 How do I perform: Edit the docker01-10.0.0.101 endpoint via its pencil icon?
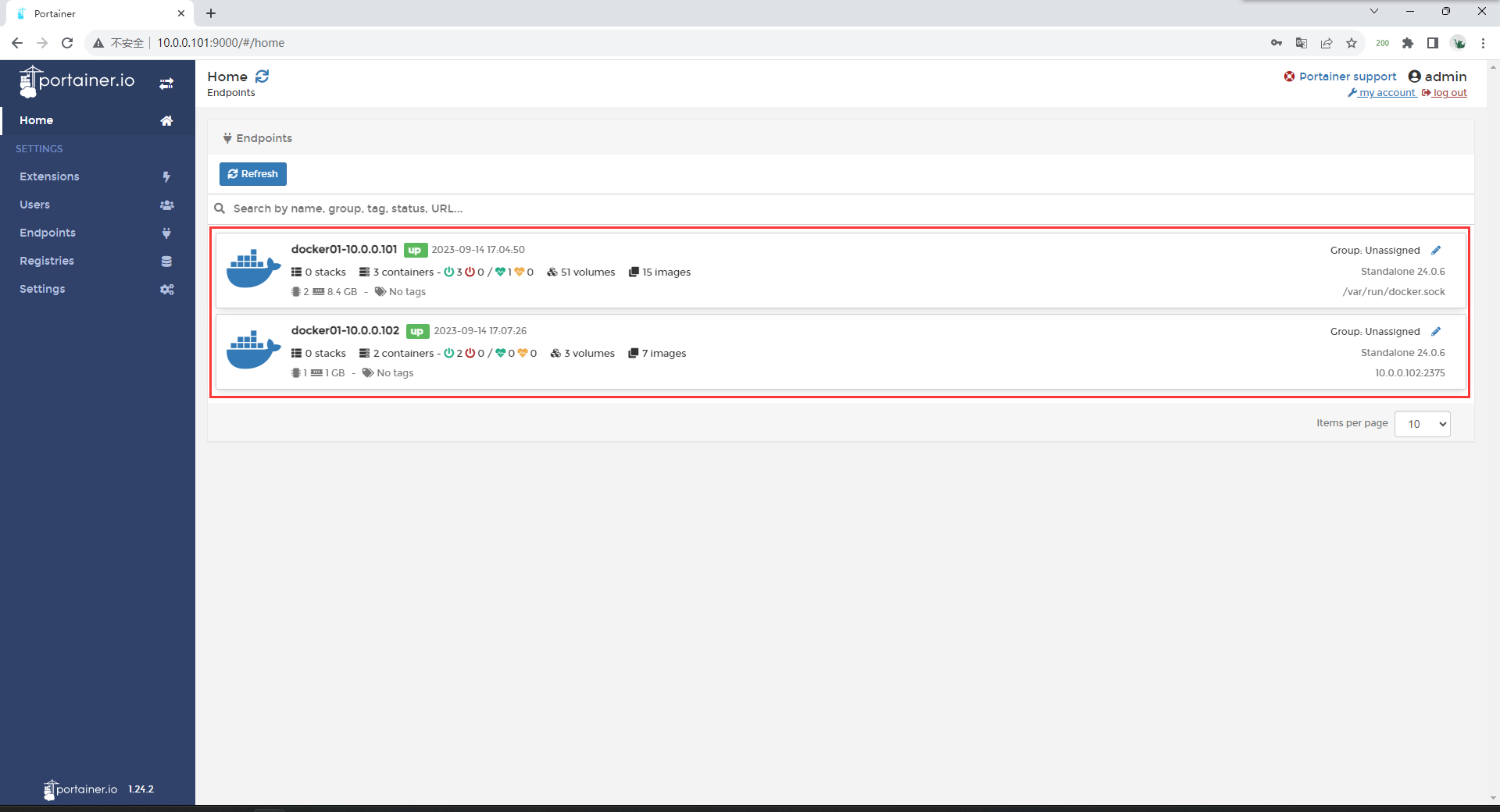(1436, 250)
